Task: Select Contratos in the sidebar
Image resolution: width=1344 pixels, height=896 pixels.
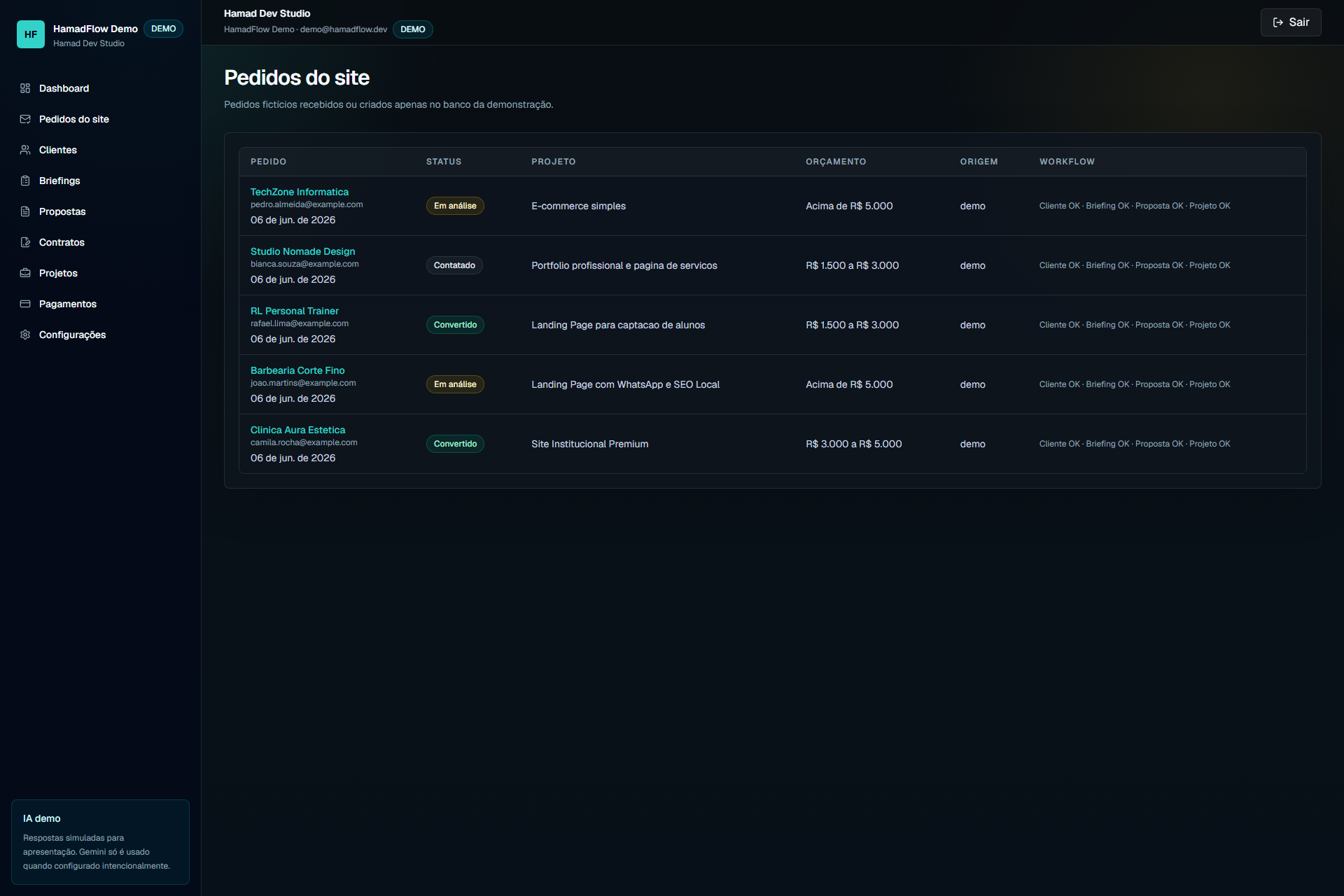Action: [x=100, y=242]
